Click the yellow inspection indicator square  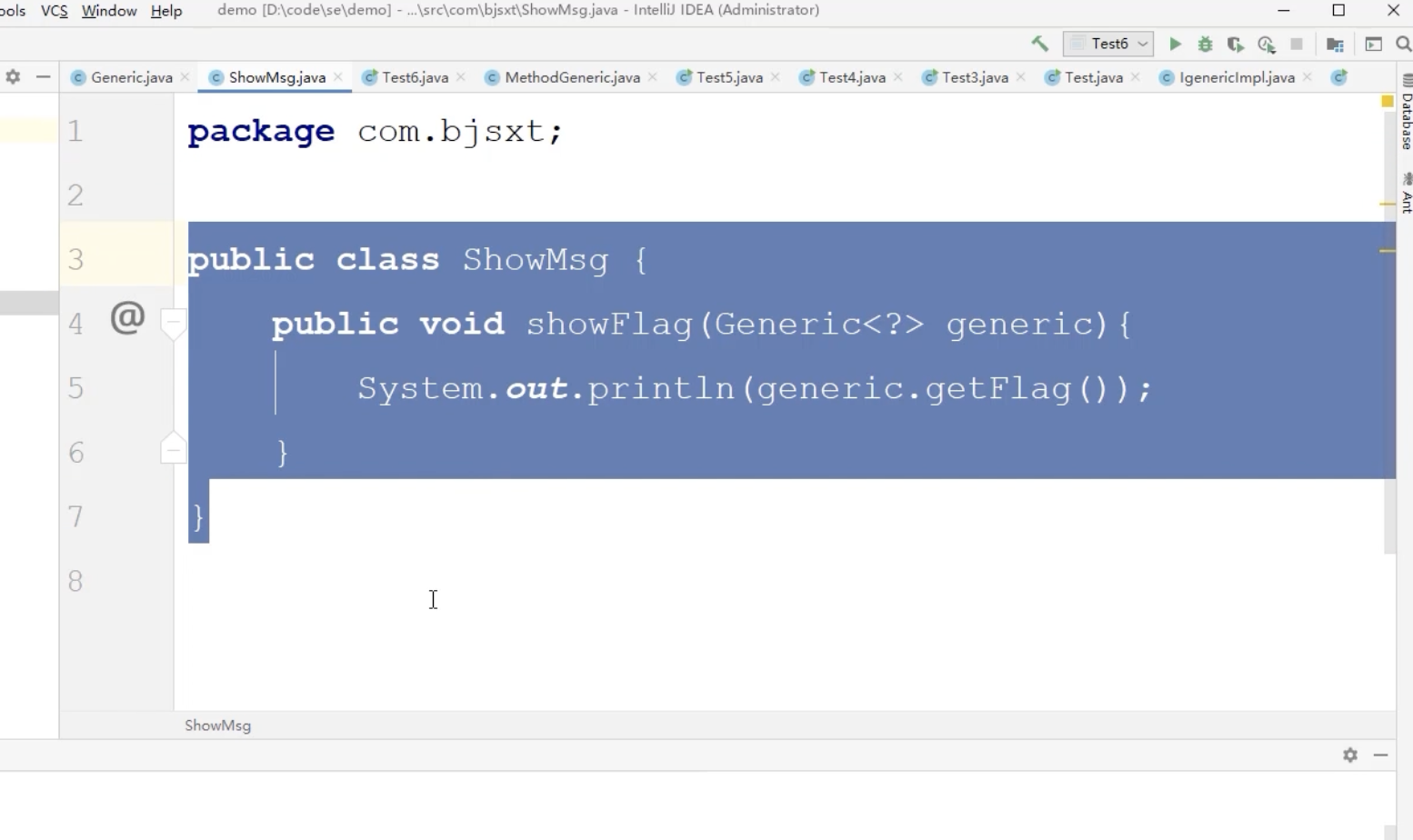pos(1388,101)
